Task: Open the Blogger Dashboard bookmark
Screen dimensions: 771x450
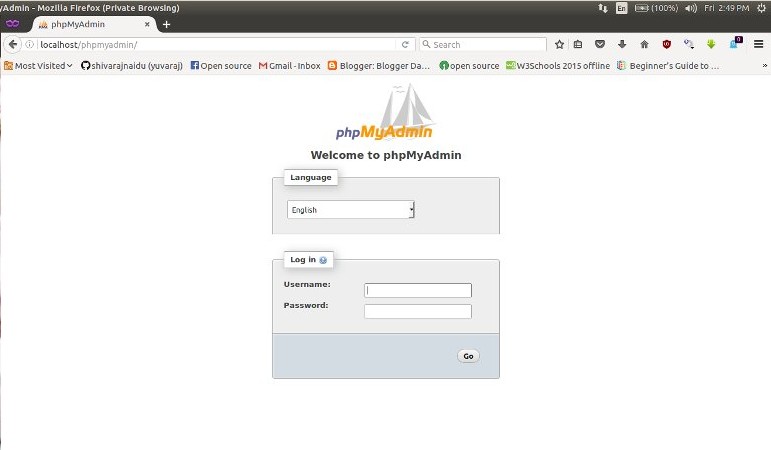Action: point(379,65)
